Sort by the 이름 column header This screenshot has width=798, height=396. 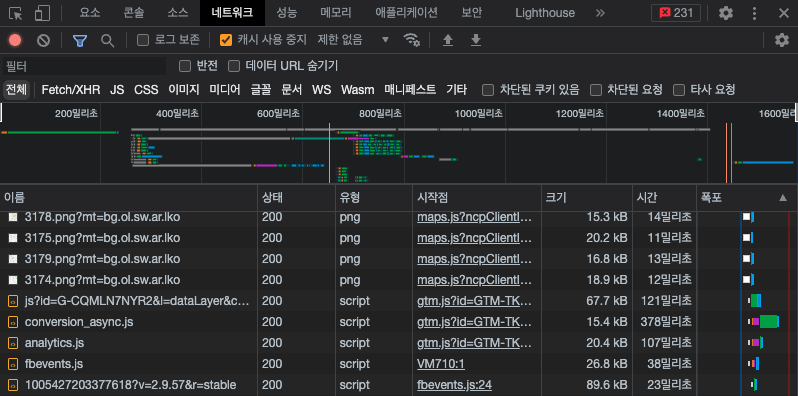[x=129, y=198]
